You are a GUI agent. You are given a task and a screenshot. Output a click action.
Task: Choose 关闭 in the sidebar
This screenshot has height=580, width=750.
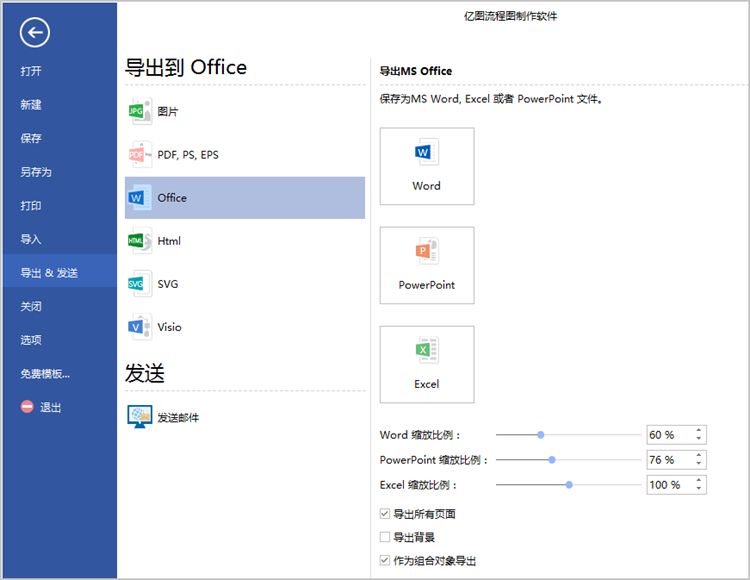[31, 306]
